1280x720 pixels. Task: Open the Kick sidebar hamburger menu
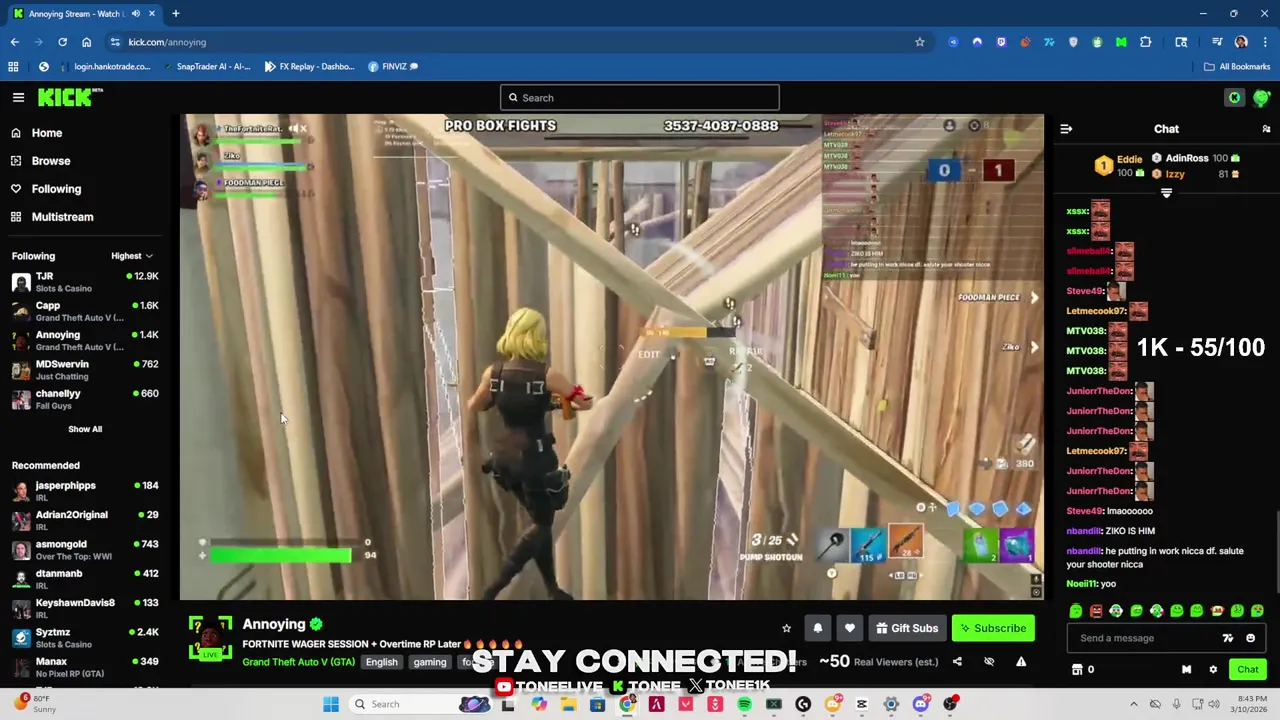tap(18, 97)
